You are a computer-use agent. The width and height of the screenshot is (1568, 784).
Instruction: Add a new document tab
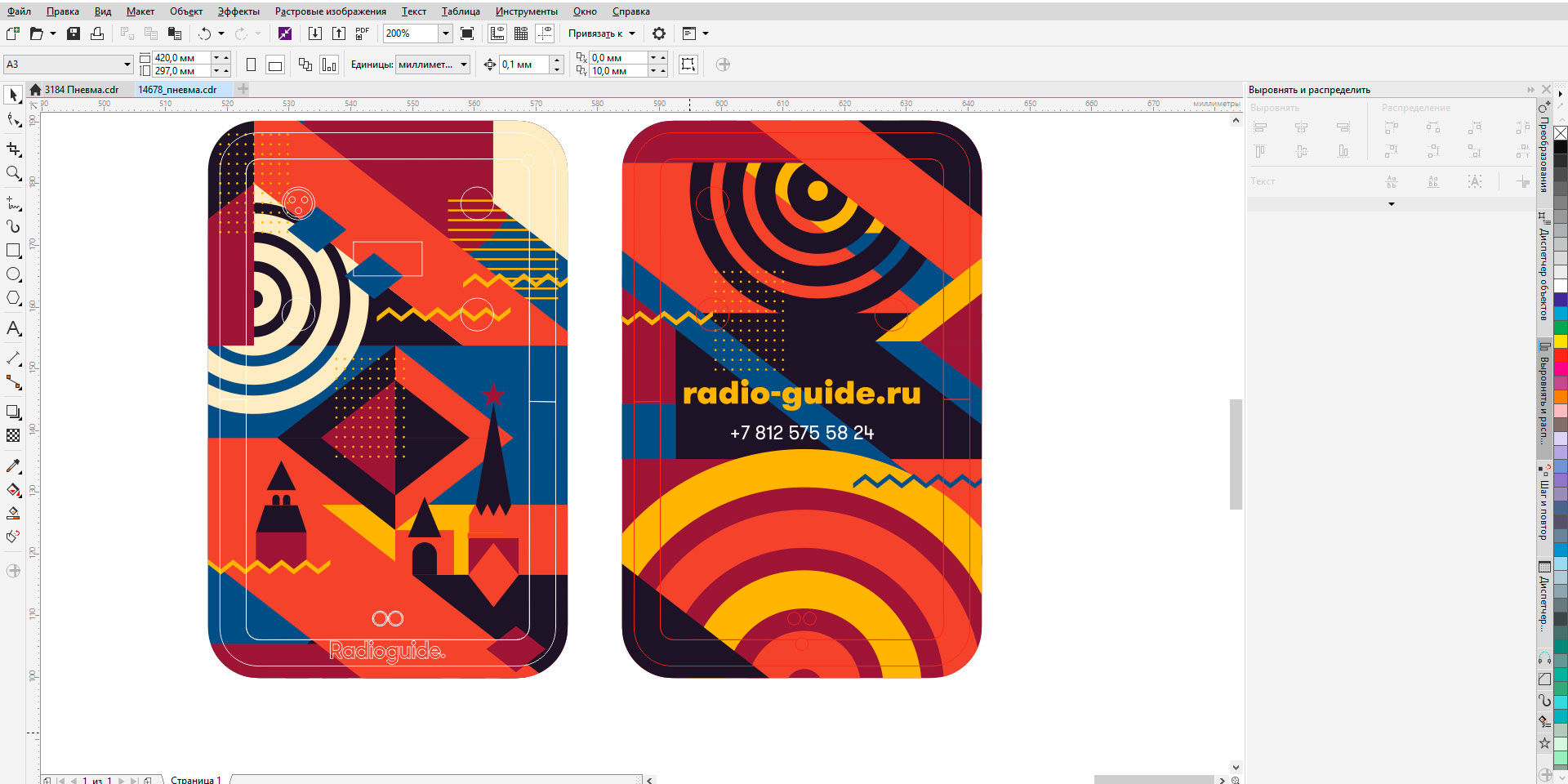click(243, 89)
